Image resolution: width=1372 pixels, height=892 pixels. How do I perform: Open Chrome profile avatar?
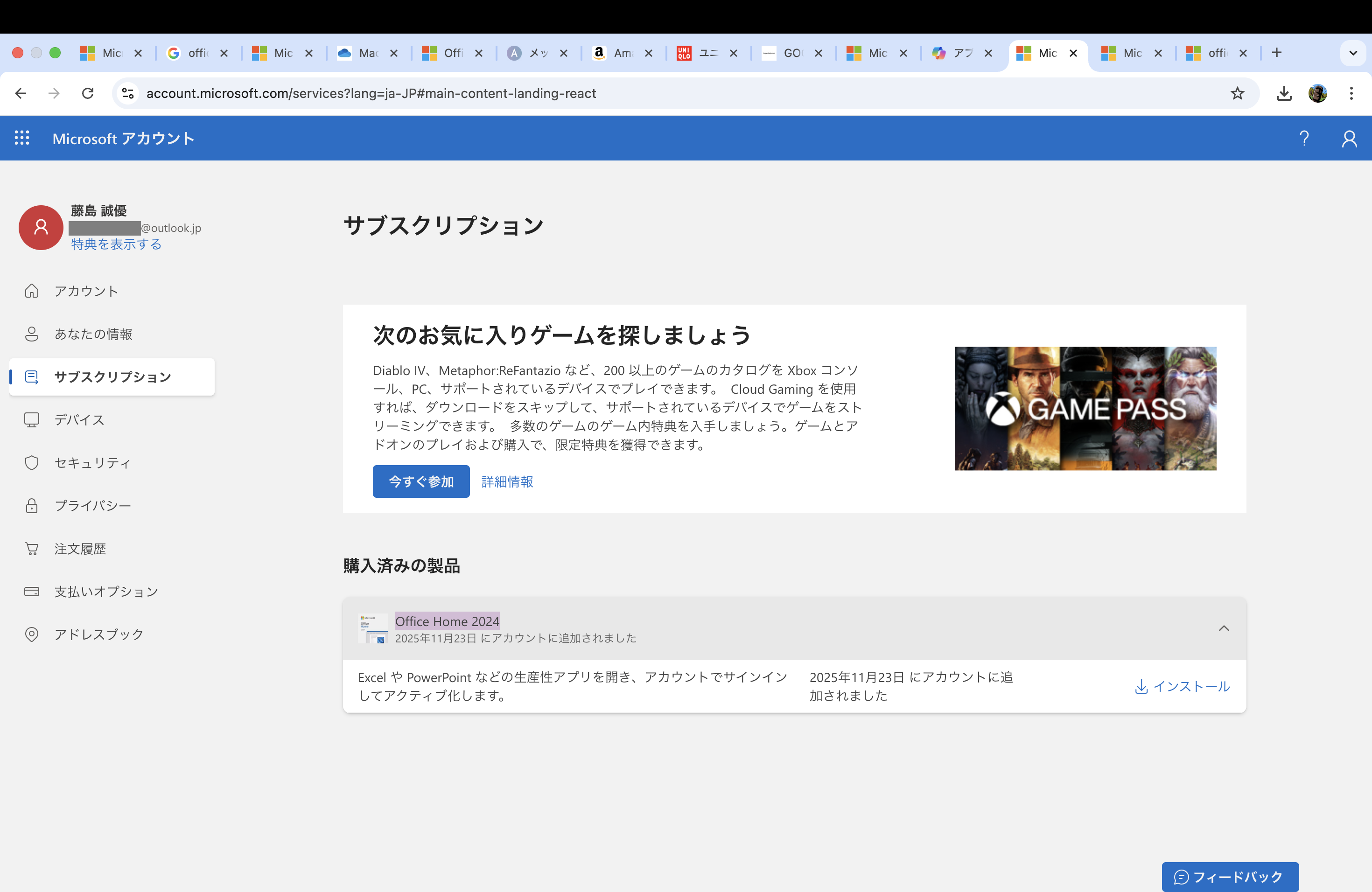click(1317, 93)
